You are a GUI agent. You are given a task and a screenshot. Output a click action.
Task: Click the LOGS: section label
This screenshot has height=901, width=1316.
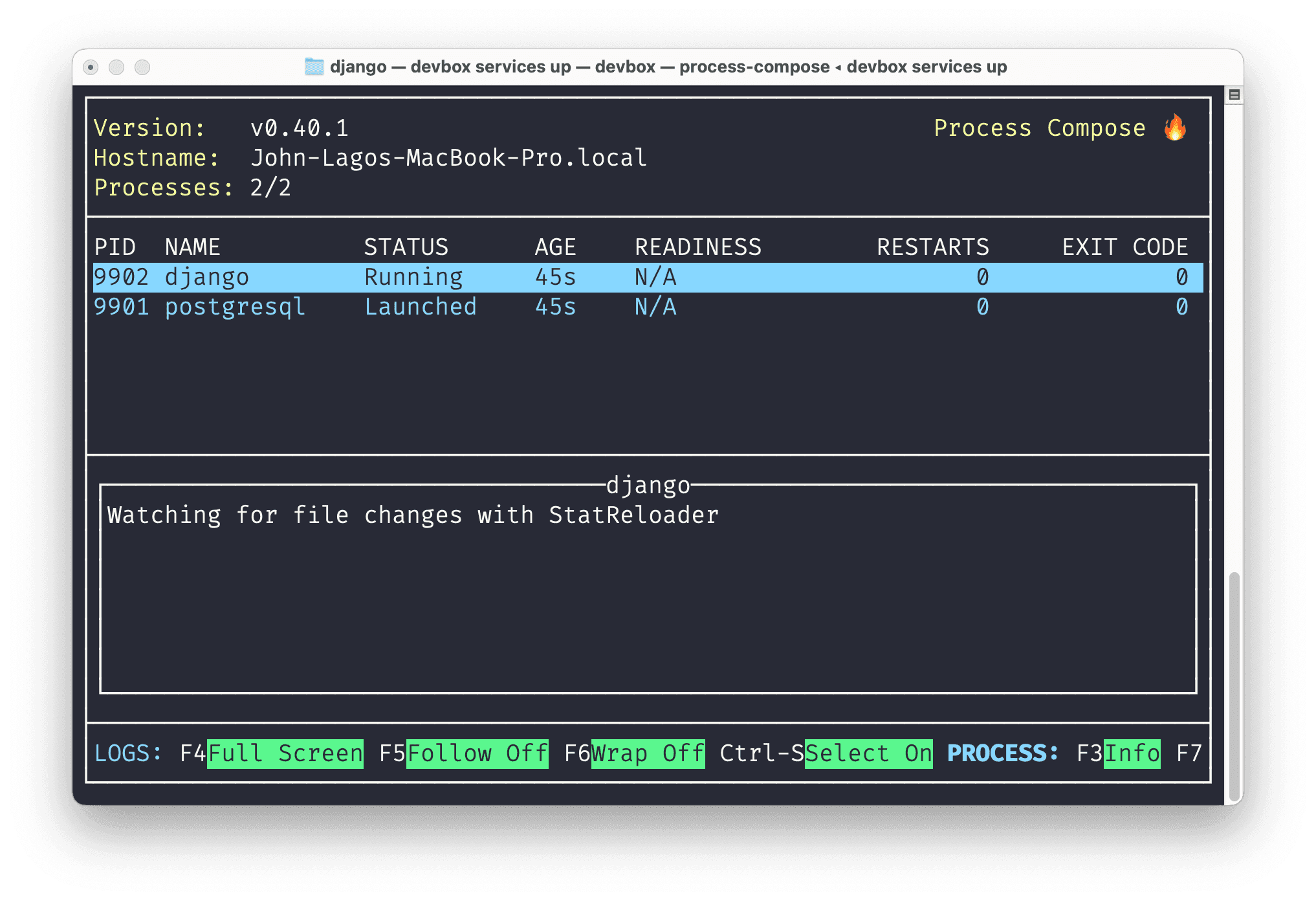tap(126, 753)
